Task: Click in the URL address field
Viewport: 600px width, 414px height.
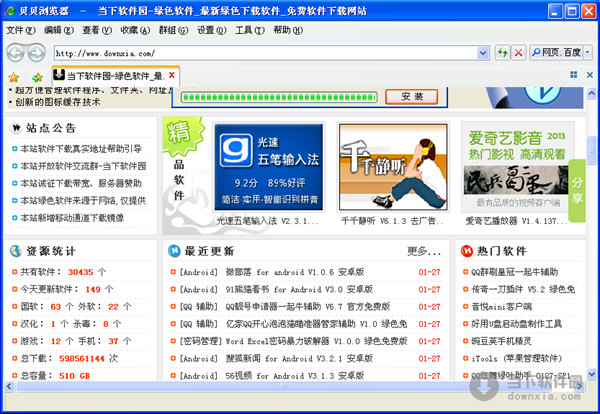Action: tap(266, 53)
